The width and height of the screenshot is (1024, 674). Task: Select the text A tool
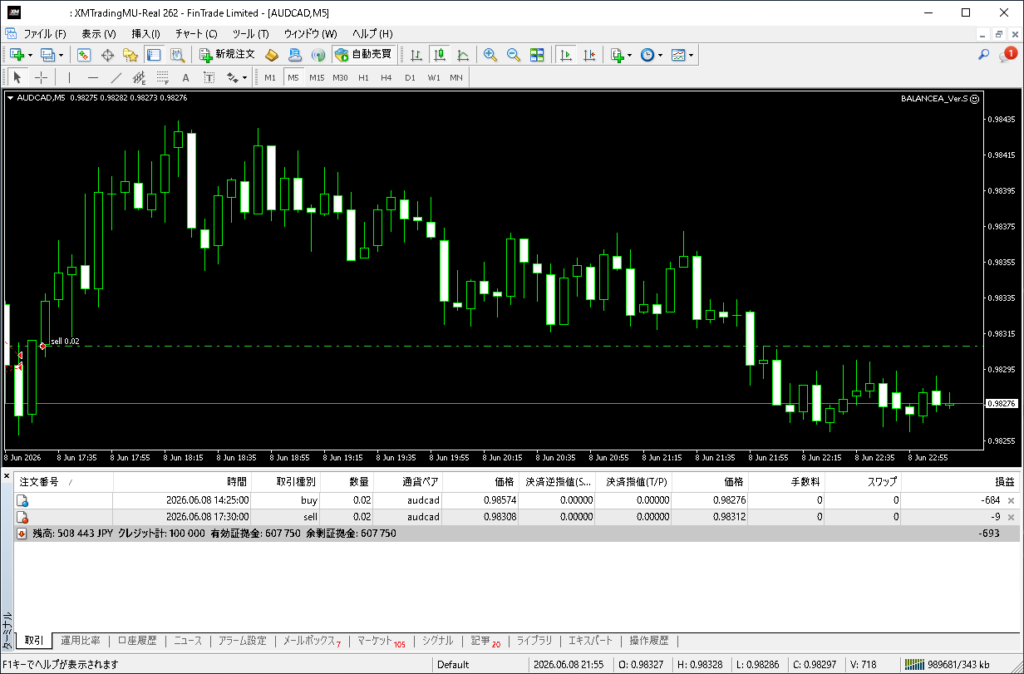click(185, 78)
